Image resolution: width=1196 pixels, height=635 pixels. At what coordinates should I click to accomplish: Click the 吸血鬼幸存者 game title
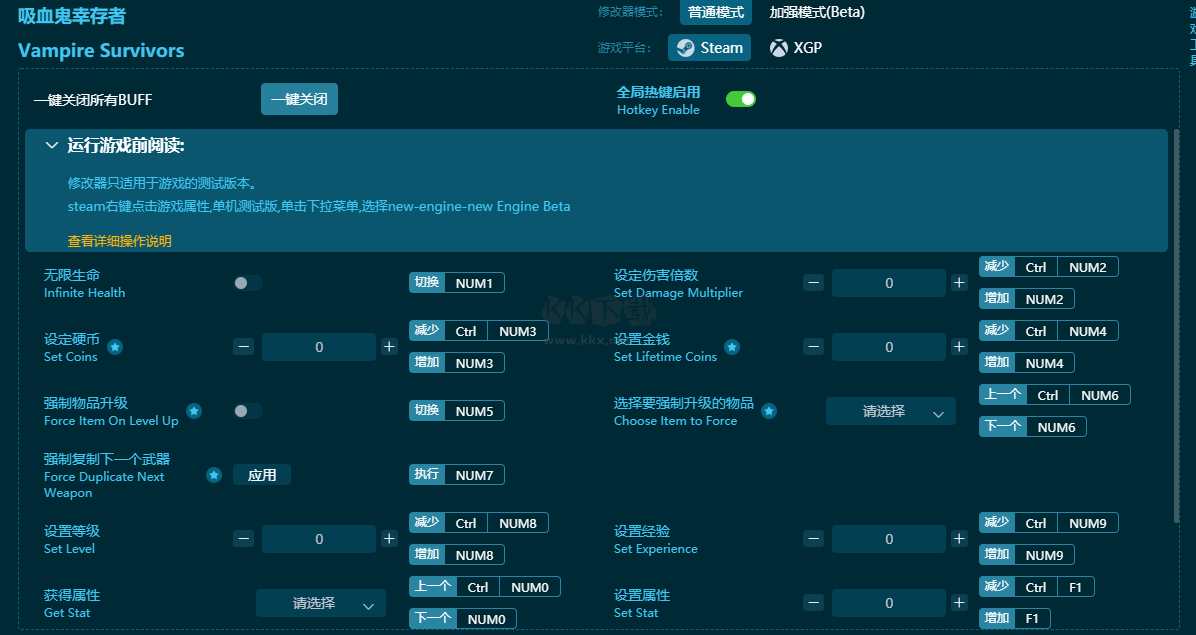pyautogui.click(x=72, y=16)
